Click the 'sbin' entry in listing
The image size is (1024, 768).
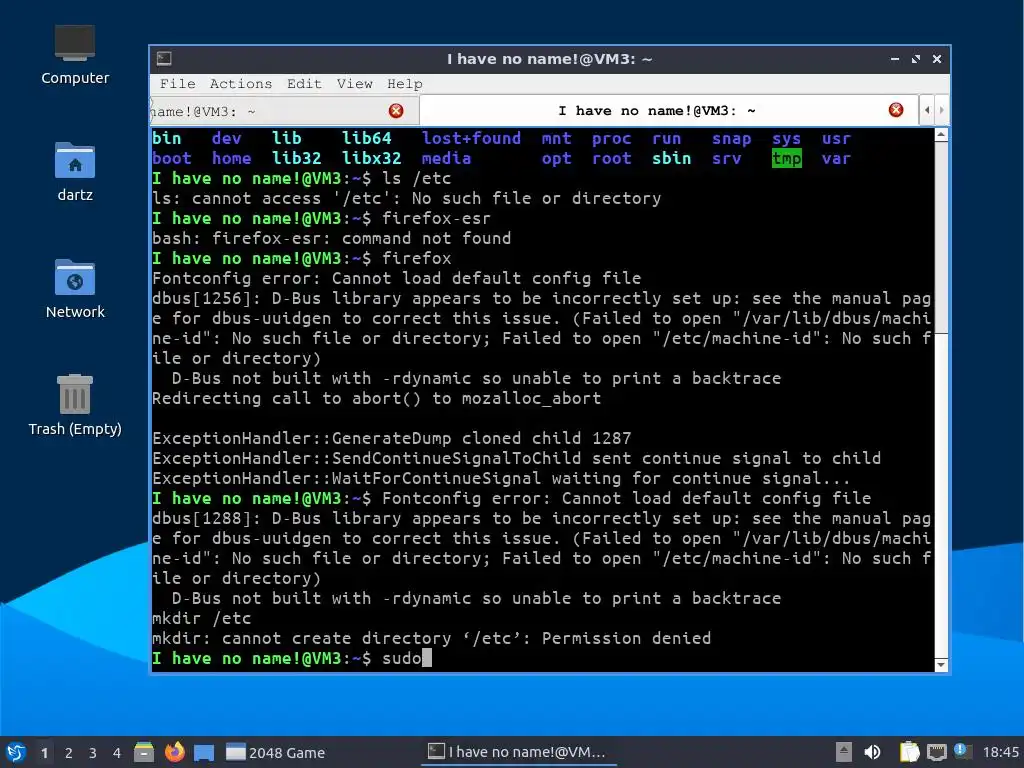(671, 158)
